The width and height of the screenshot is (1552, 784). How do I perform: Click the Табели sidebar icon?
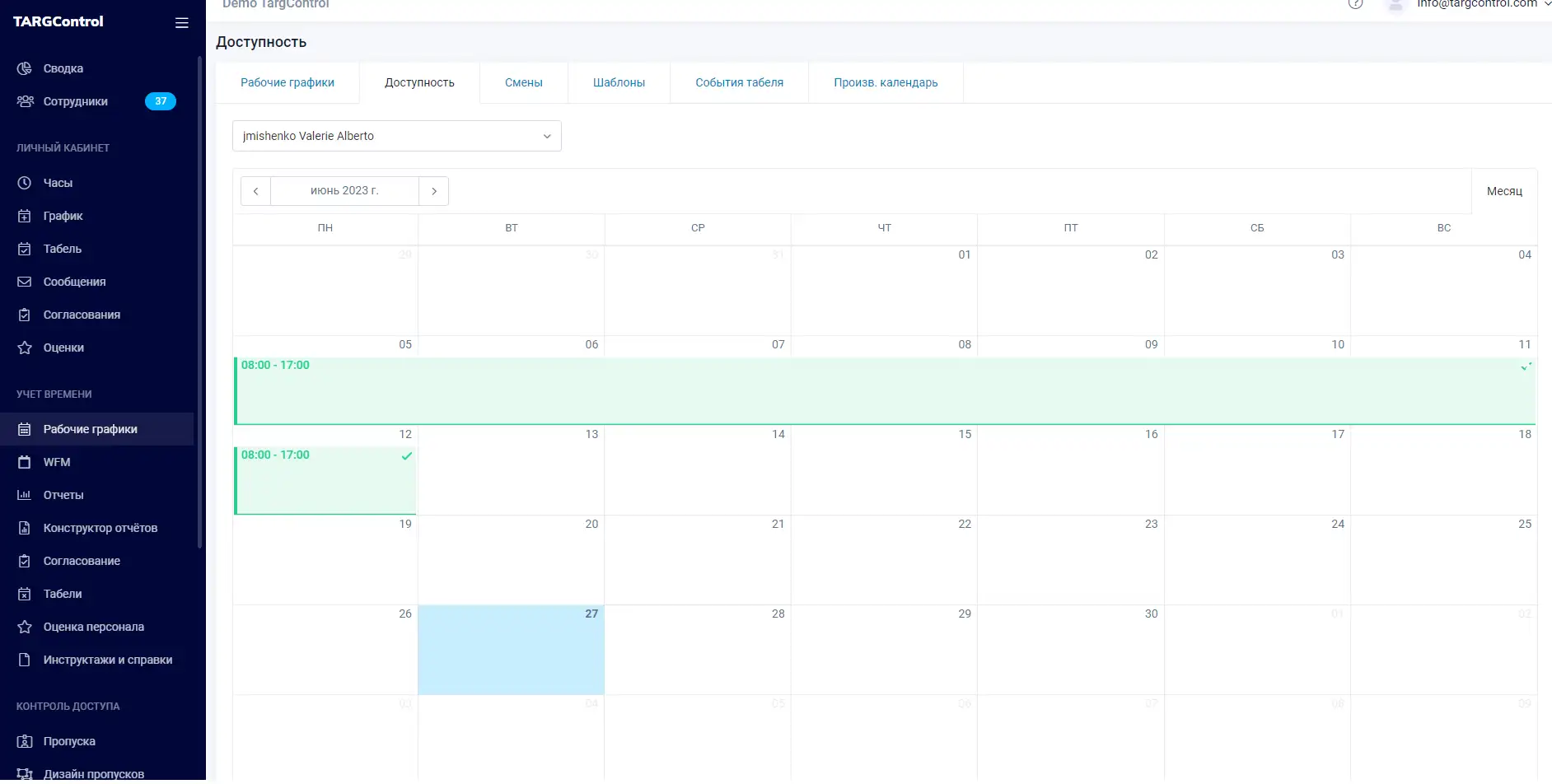(25, 594)
